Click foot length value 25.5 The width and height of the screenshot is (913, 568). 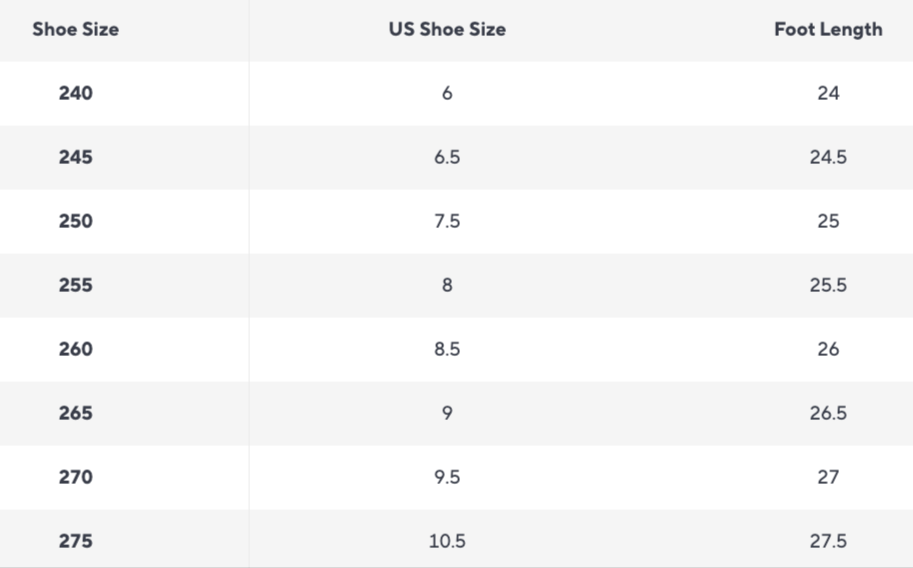(x=828, y=285)
